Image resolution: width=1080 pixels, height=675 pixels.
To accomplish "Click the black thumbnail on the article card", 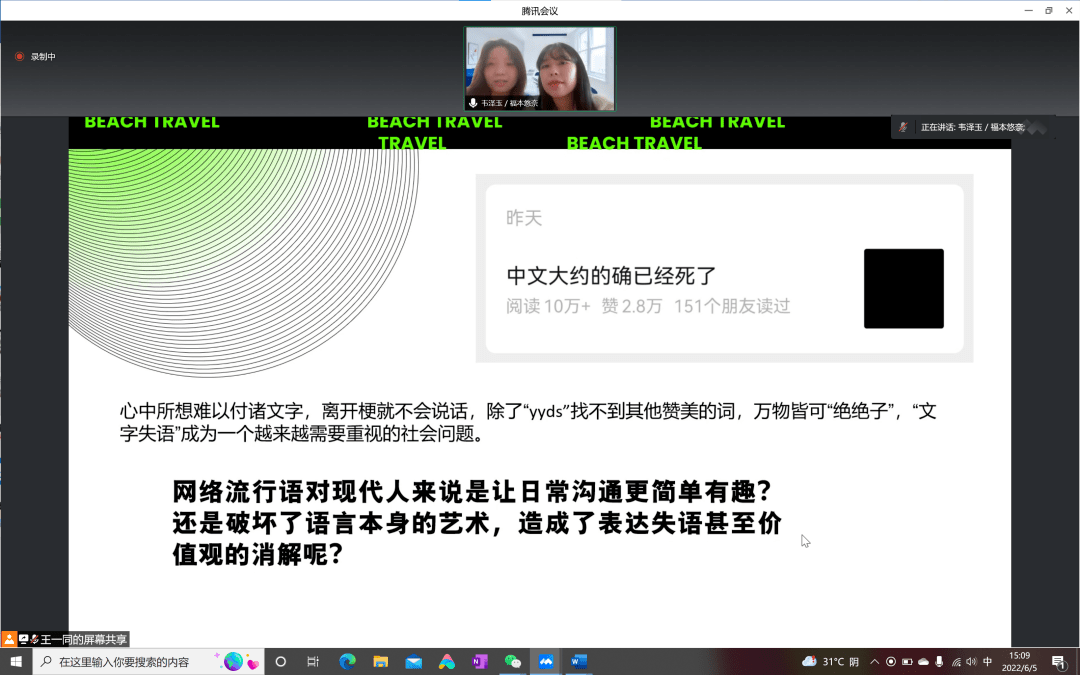I will point(904,289).
